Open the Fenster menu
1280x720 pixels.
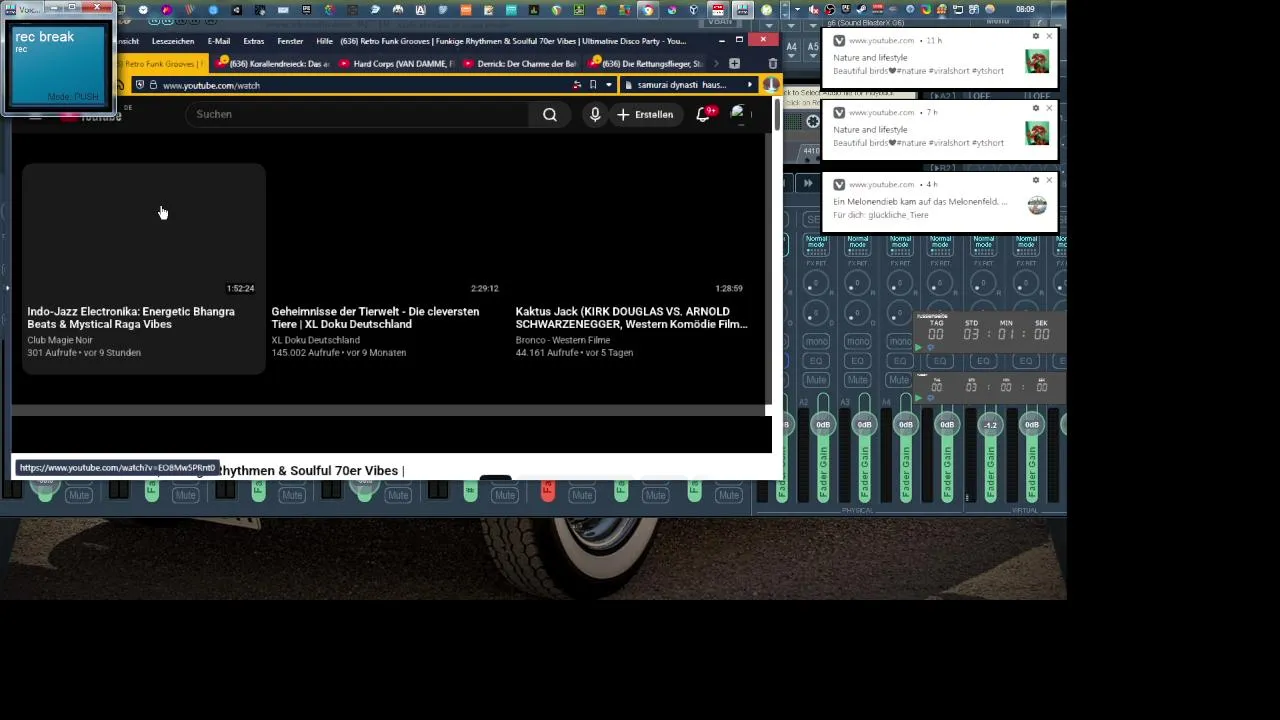pyautogui.click(x=290, y=41)
